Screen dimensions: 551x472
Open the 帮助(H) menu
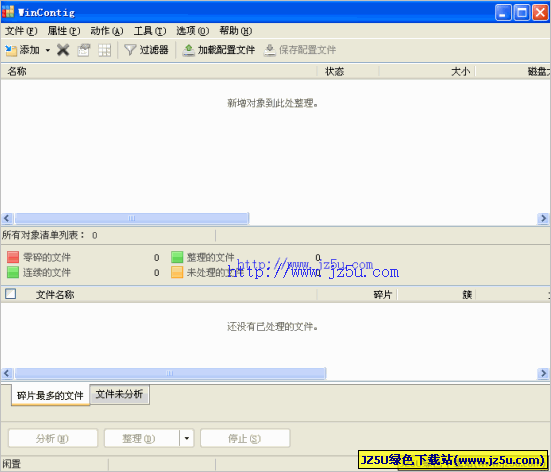click(x=235, y=31)
